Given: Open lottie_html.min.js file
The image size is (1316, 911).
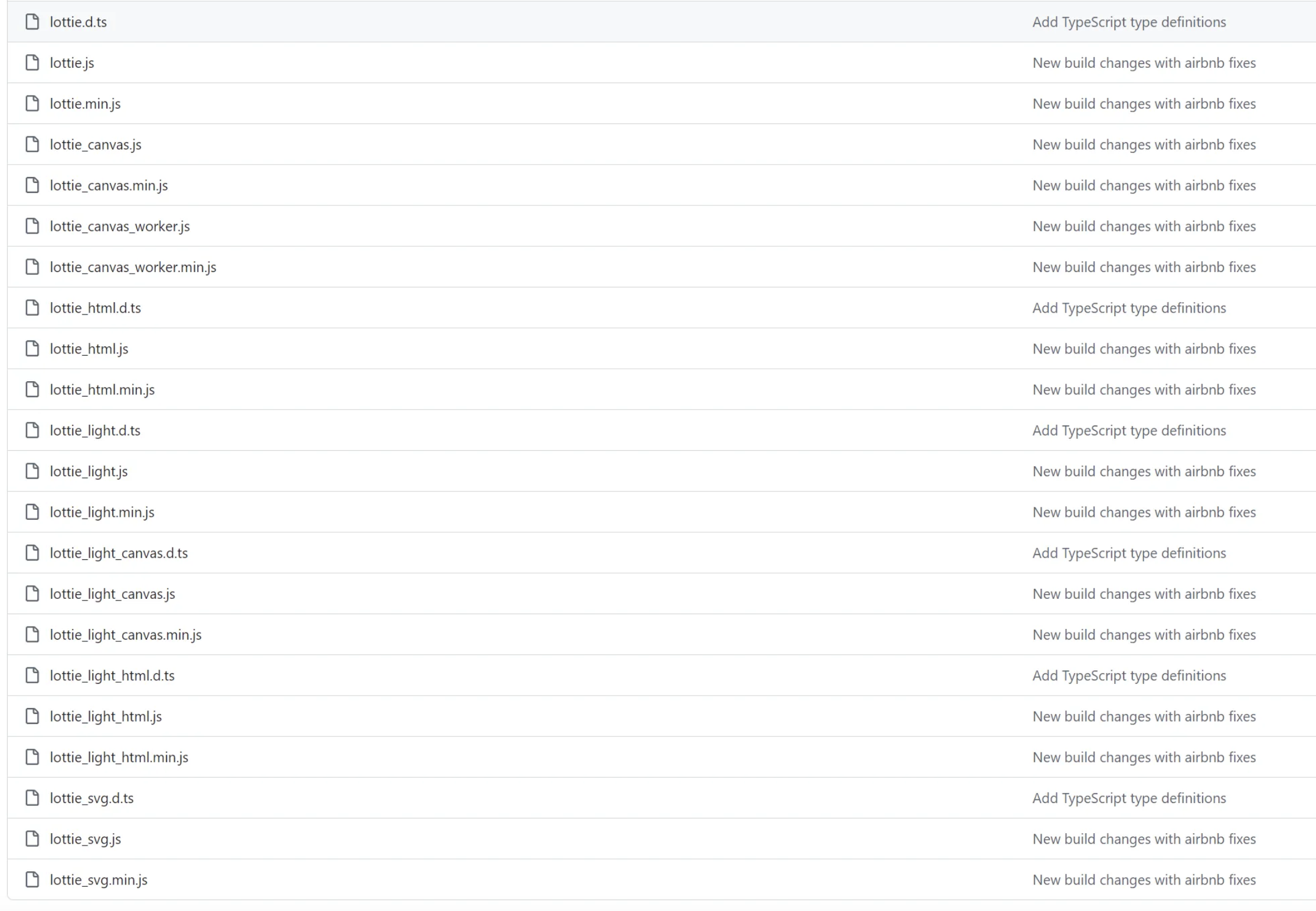Looking at the screenshot, I should click(102, 389).
